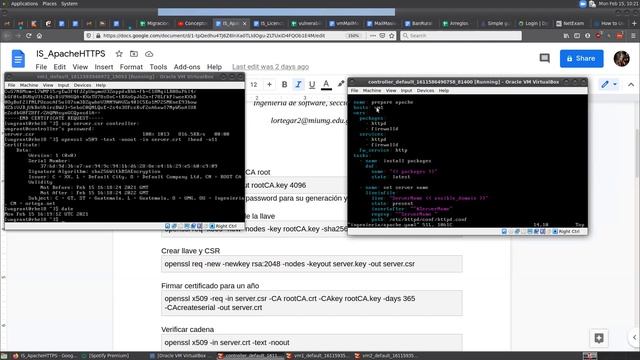Click the browser reload button
640x360 pixels.
(29, 36)
